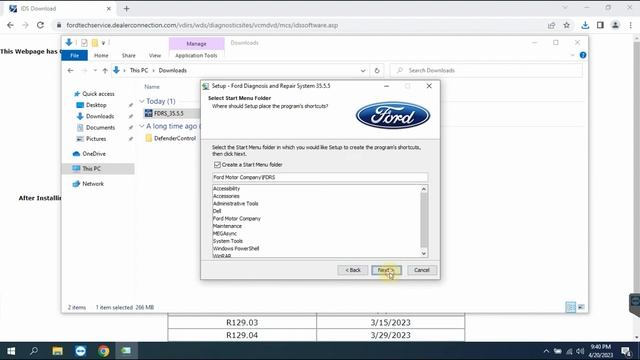Click Next in the Setup dialog
Viewport: 640px width, 360px height.
[x=386, y=270]
